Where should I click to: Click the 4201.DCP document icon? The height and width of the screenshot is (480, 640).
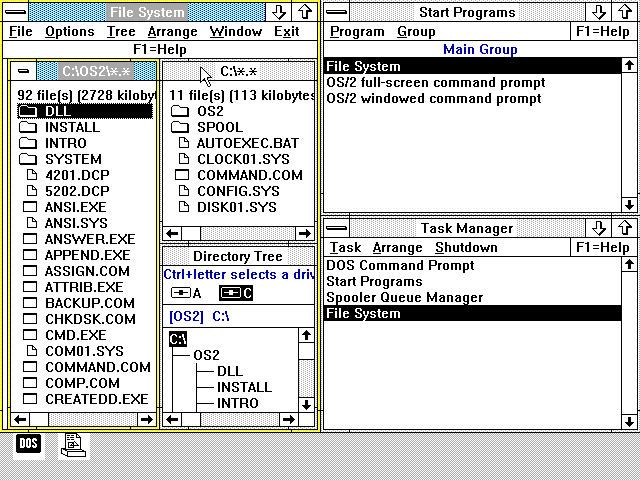point(31,175)
